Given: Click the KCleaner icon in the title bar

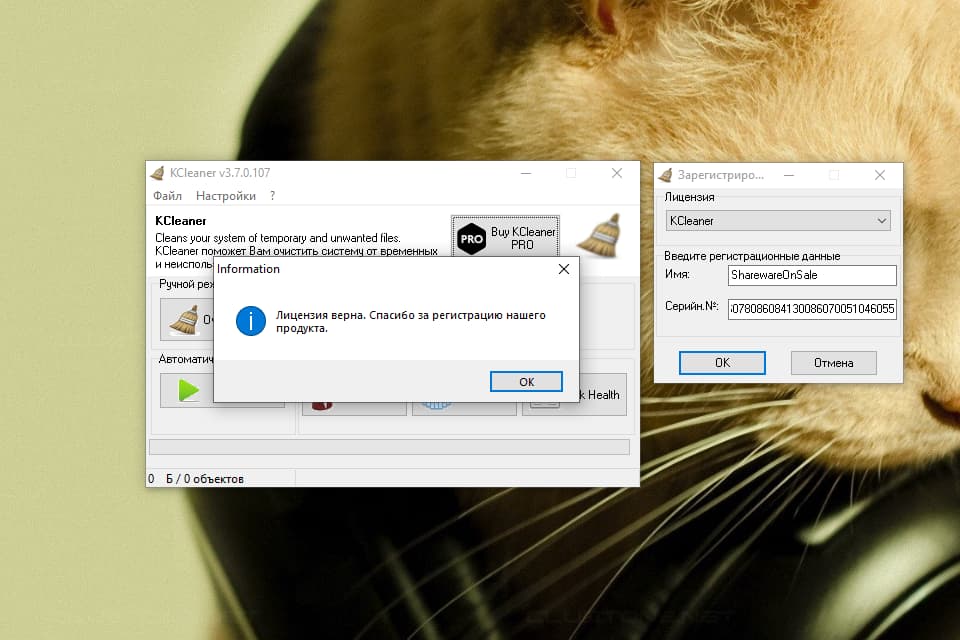Looking at the screenshot, I should (x=156, y=173).
